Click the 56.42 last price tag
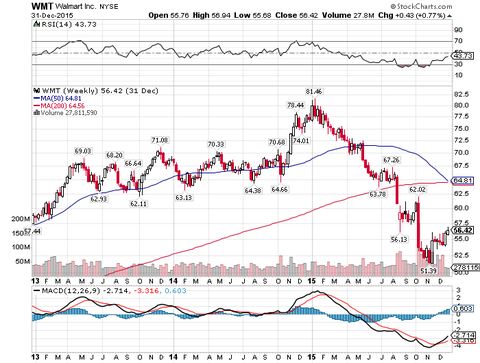 (x=463, y=230)
